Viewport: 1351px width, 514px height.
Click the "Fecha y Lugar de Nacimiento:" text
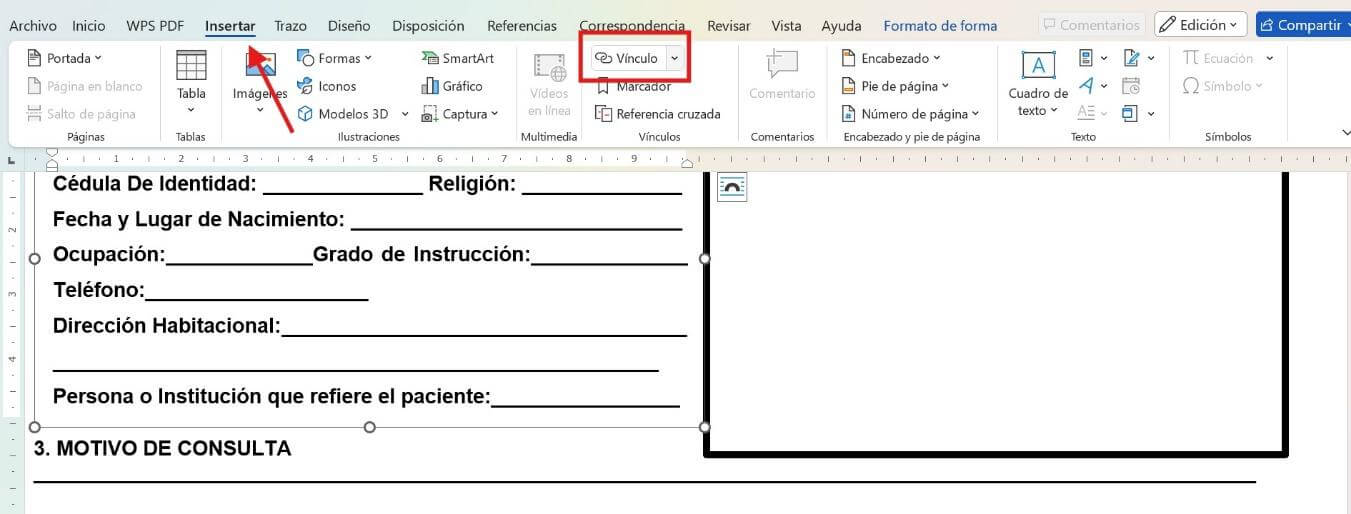point(199,220)
